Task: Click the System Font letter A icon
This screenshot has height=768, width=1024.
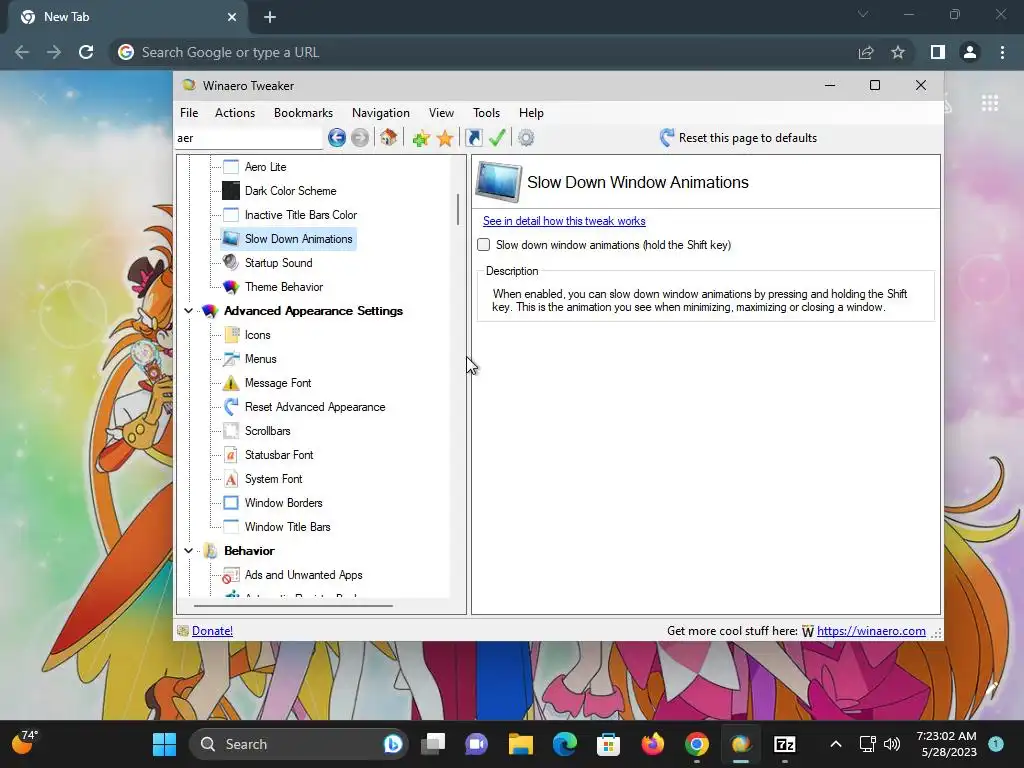Action: [x=231, y=479]
